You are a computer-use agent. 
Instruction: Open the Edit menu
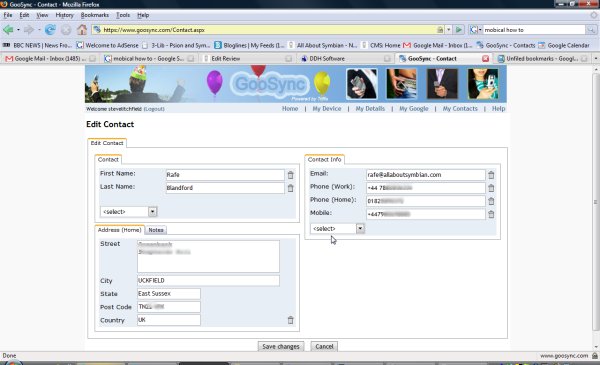coord(24,15)
